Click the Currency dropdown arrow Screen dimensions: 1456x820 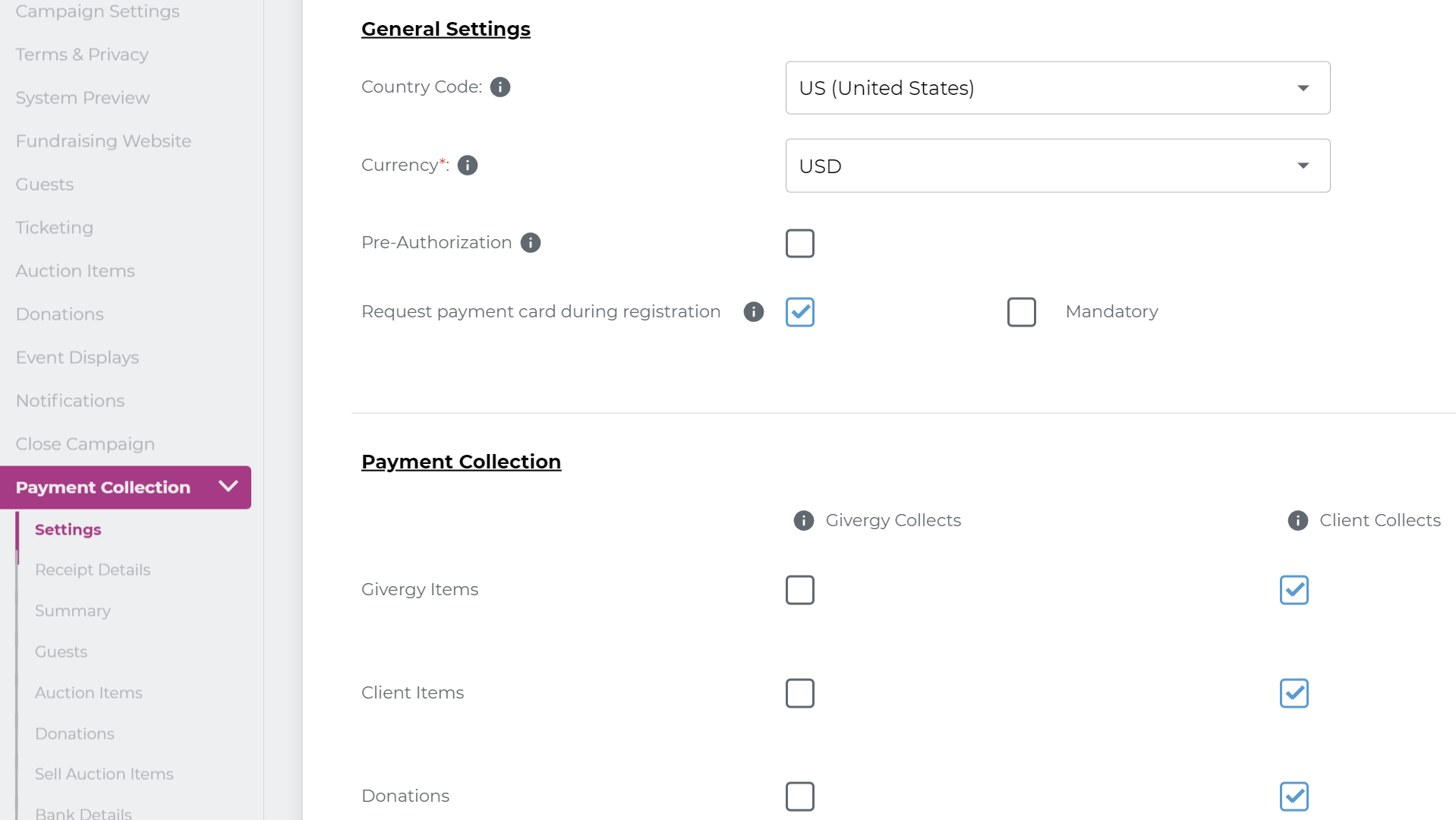coord(1303,166)
